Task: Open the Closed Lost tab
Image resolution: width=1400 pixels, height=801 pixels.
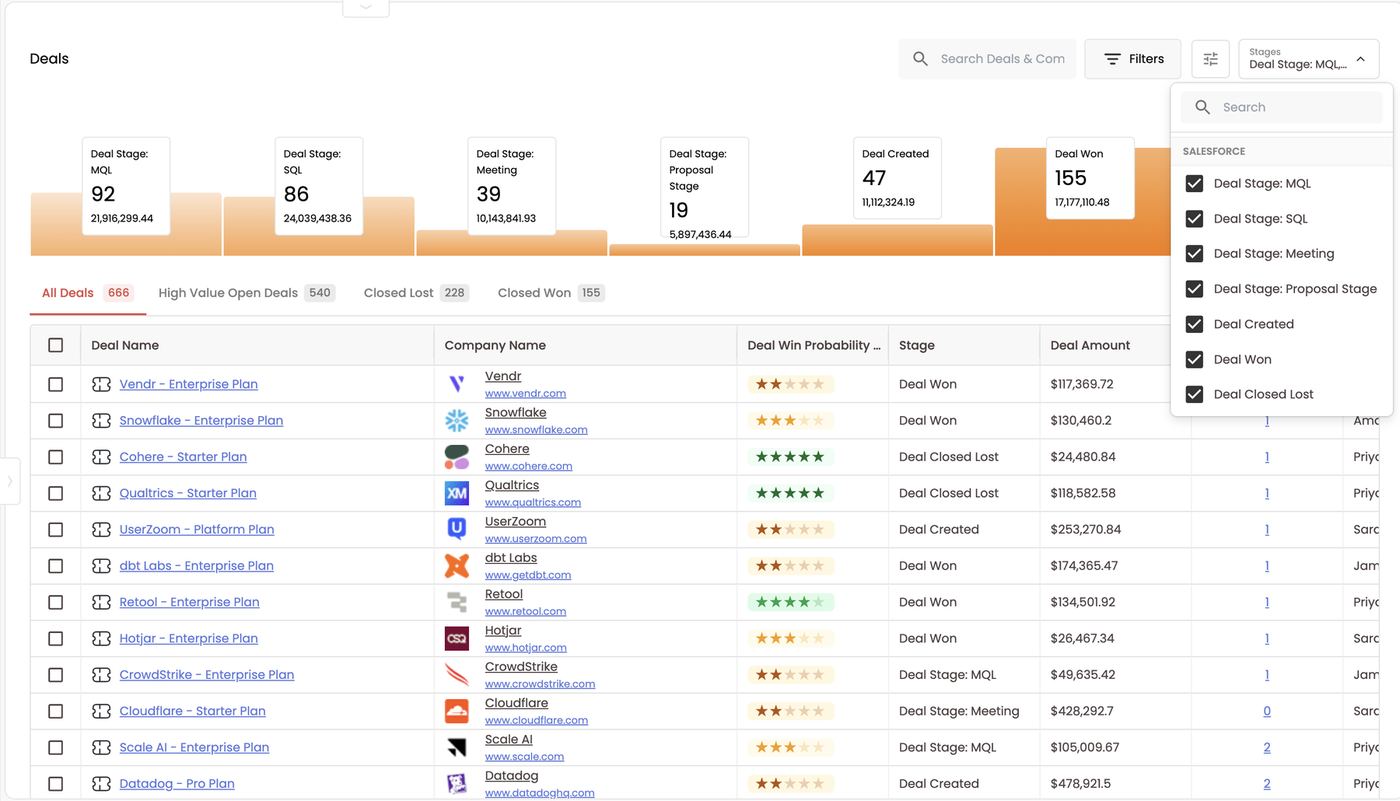Action: tap(416, 293)
